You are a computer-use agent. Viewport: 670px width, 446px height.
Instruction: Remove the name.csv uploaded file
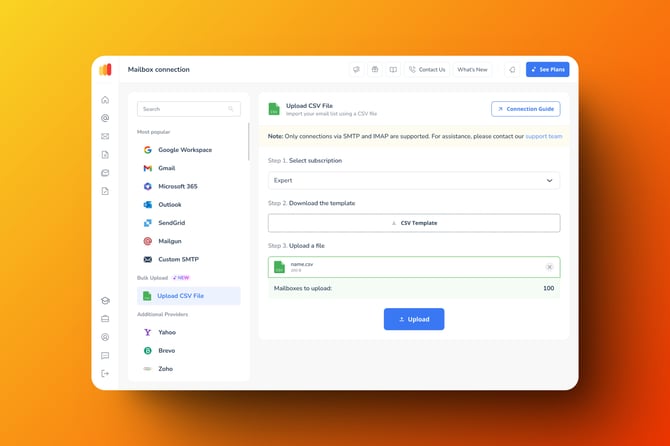click(x=549, y=267)
